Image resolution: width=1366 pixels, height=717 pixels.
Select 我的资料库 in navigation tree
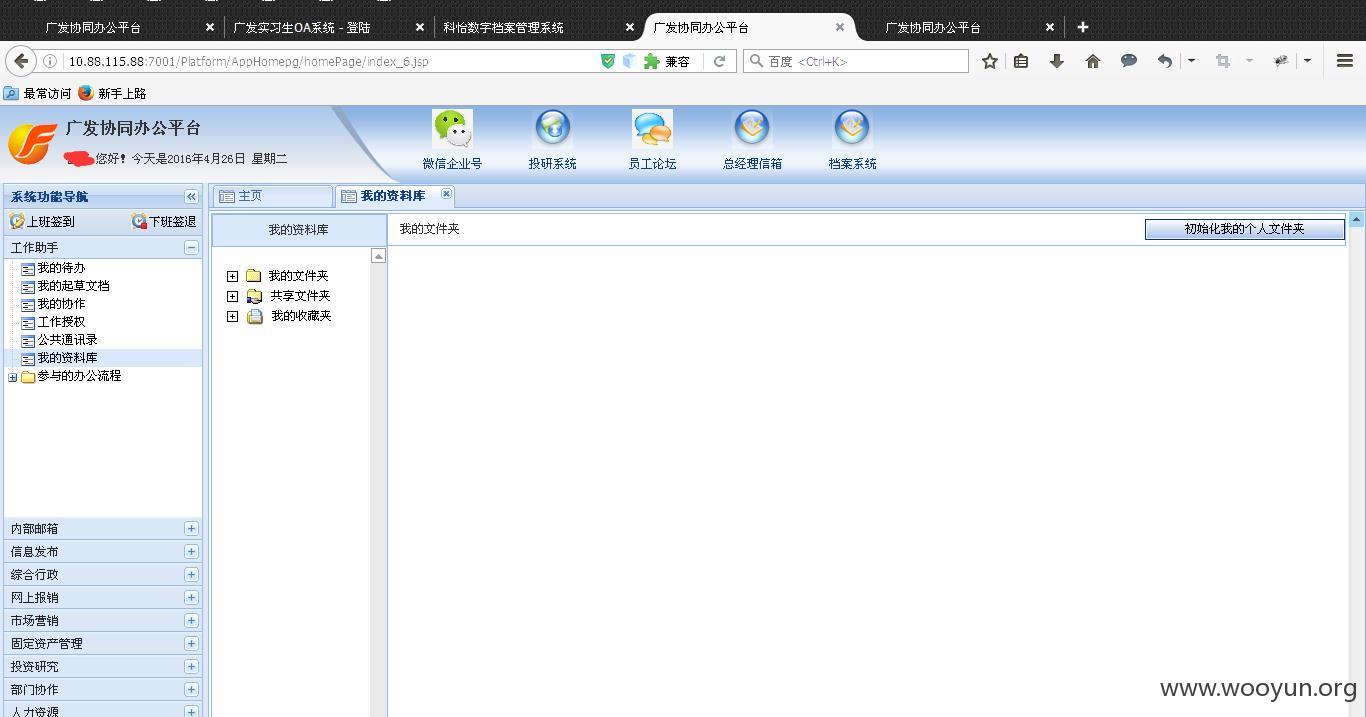click(x=67, y=358)
